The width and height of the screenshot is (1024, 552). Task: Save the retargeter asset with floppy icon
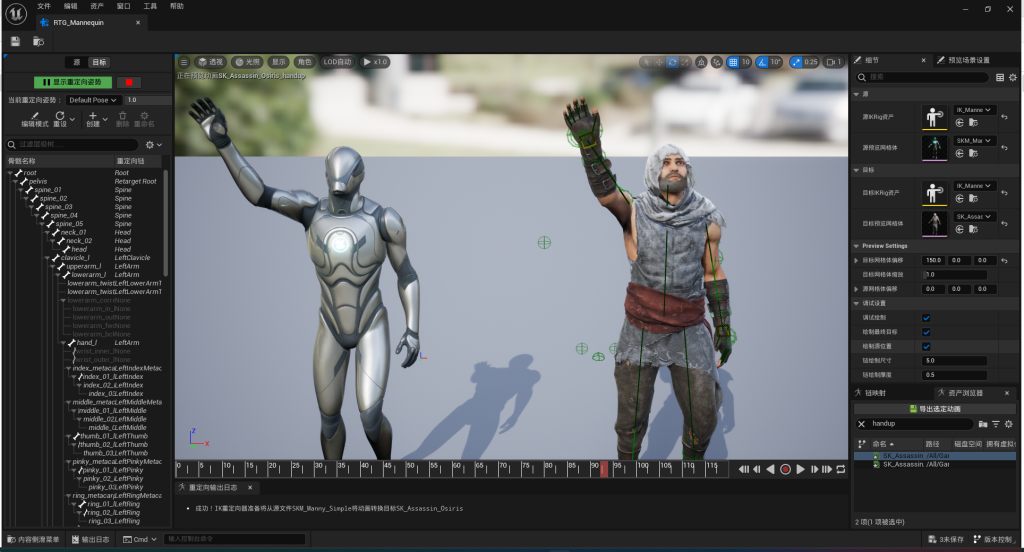(15, 41)
